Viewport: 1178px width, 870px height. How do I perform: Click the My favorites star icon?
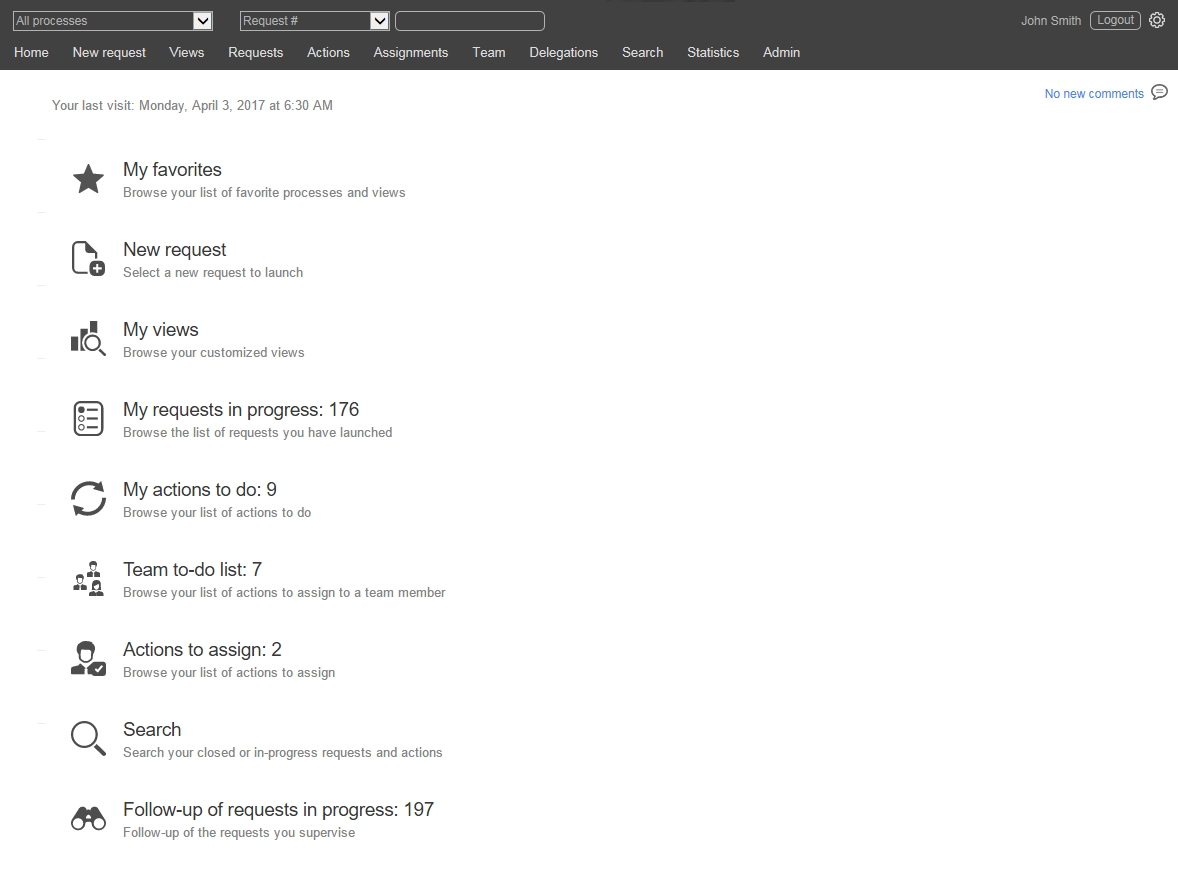tap(88, 179)
